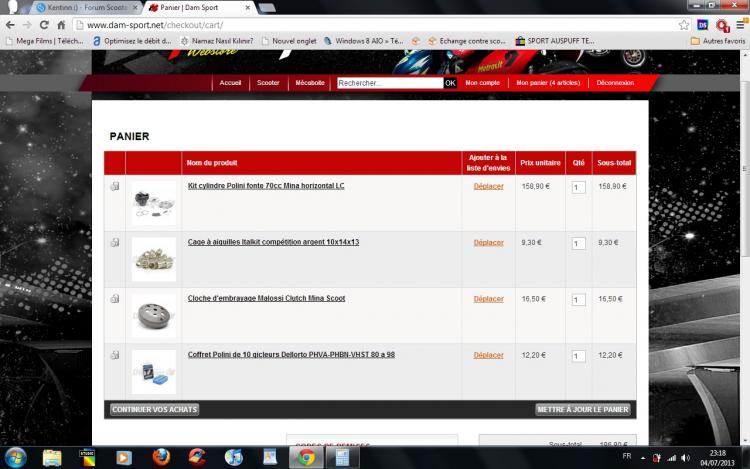
Task: Click the FR language indicator in taskbar
Action: 627,456
